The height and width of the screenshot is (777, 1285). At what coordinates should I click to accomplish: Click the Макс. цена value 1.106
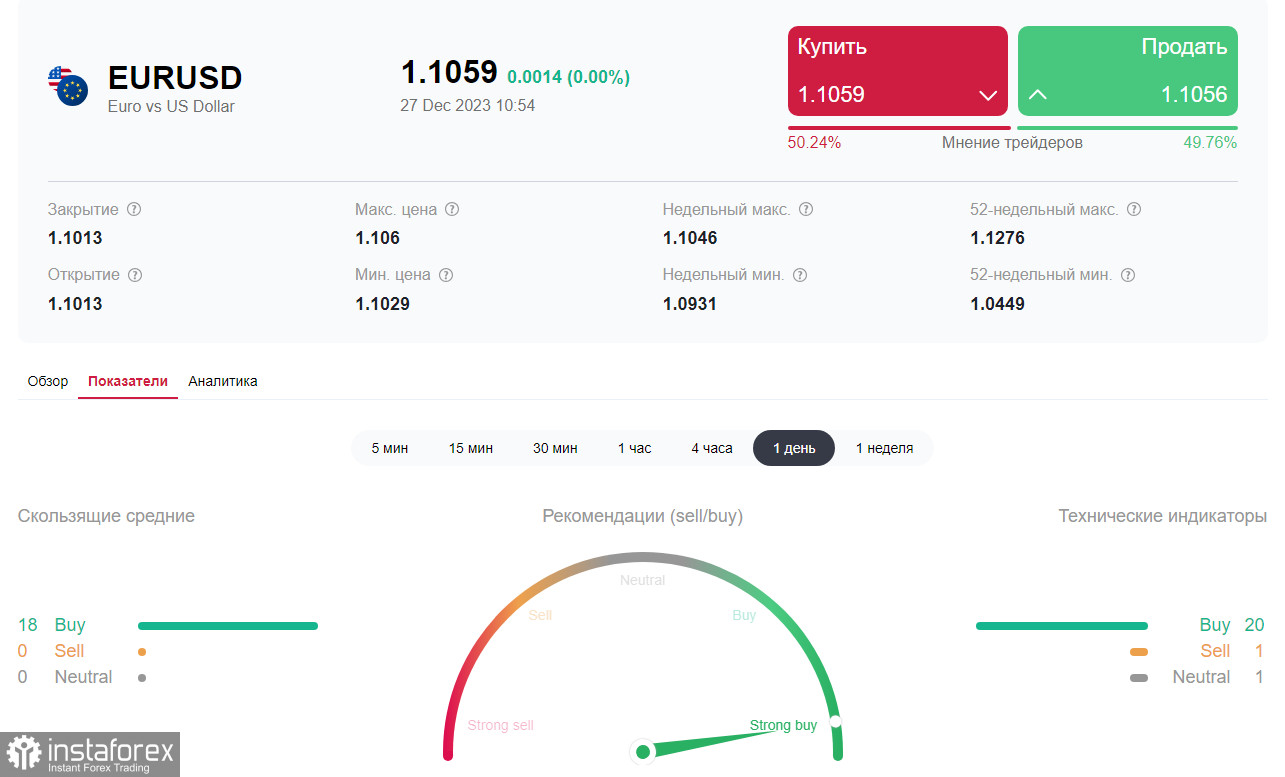click(377, 238)
